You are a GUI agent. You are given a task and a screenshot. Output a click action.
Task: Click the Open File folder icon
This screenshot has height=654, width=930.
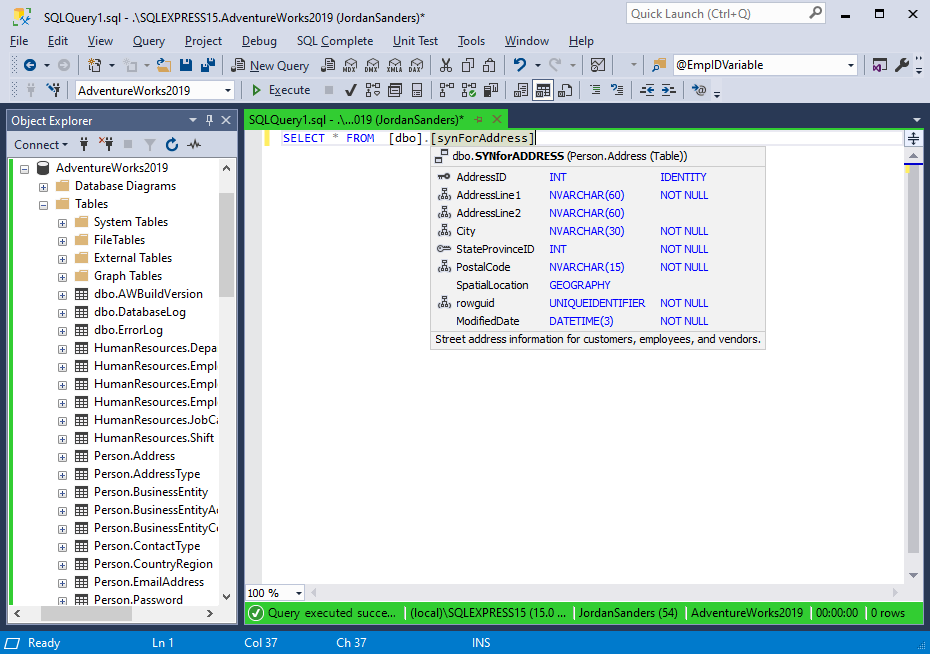coord(164,65)
